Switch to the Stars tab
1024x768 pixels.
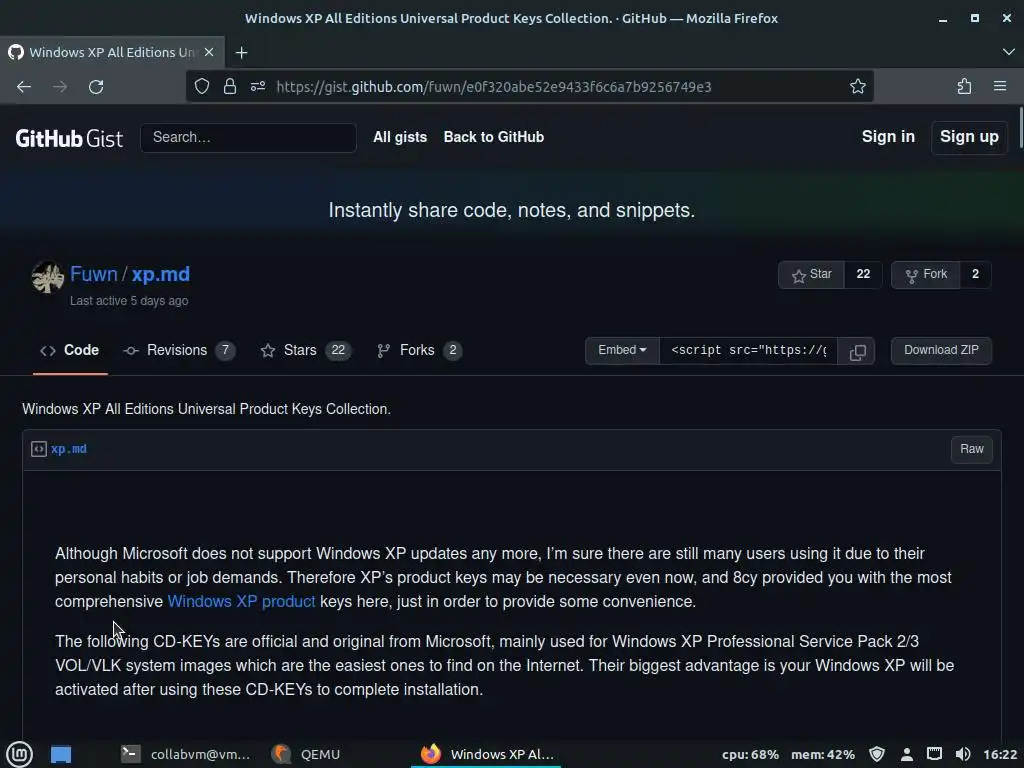(x=306, y=350)
